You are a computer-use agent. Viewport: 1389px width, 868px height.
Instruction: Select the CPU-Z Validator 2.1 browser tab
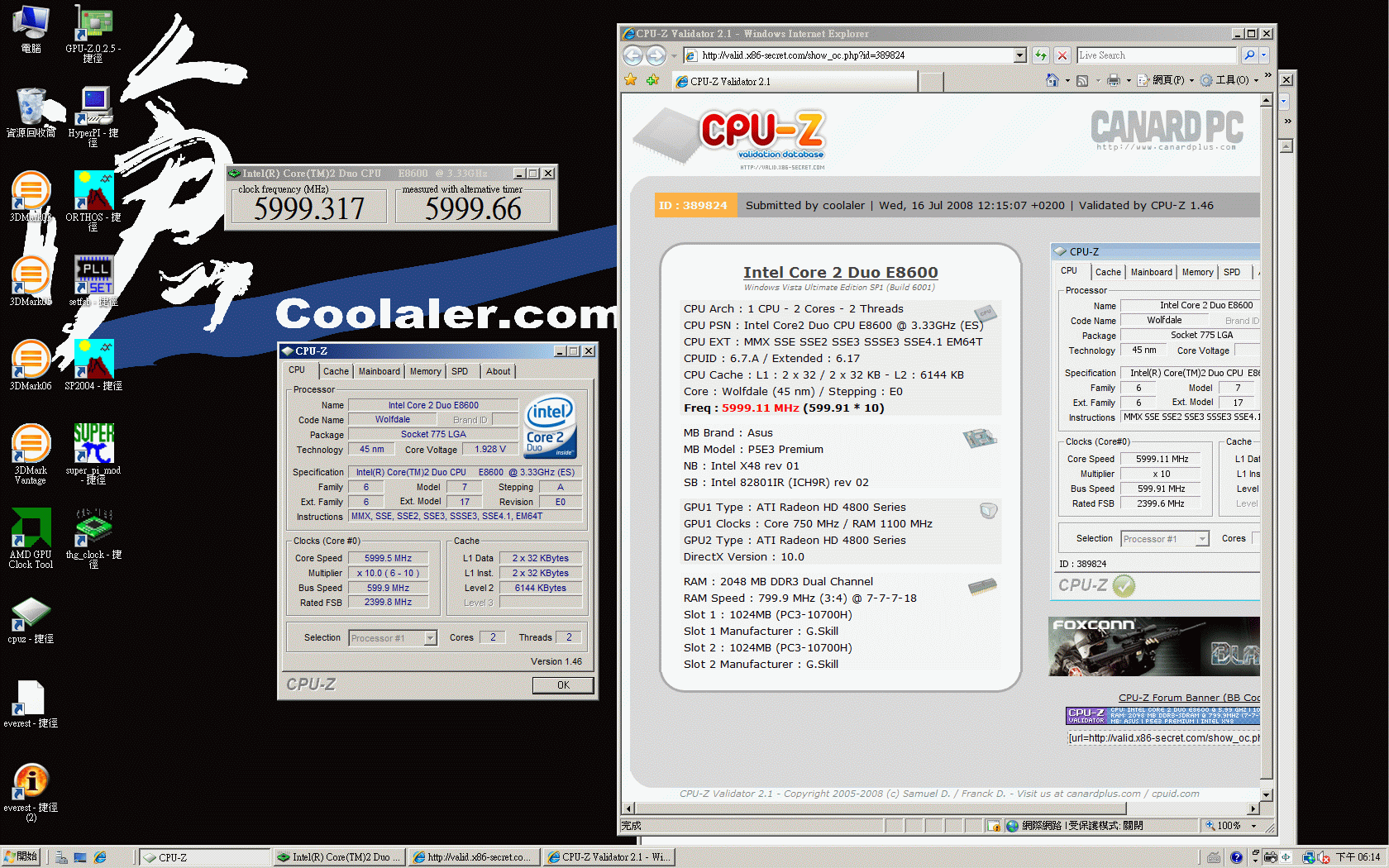coord(794,81)
